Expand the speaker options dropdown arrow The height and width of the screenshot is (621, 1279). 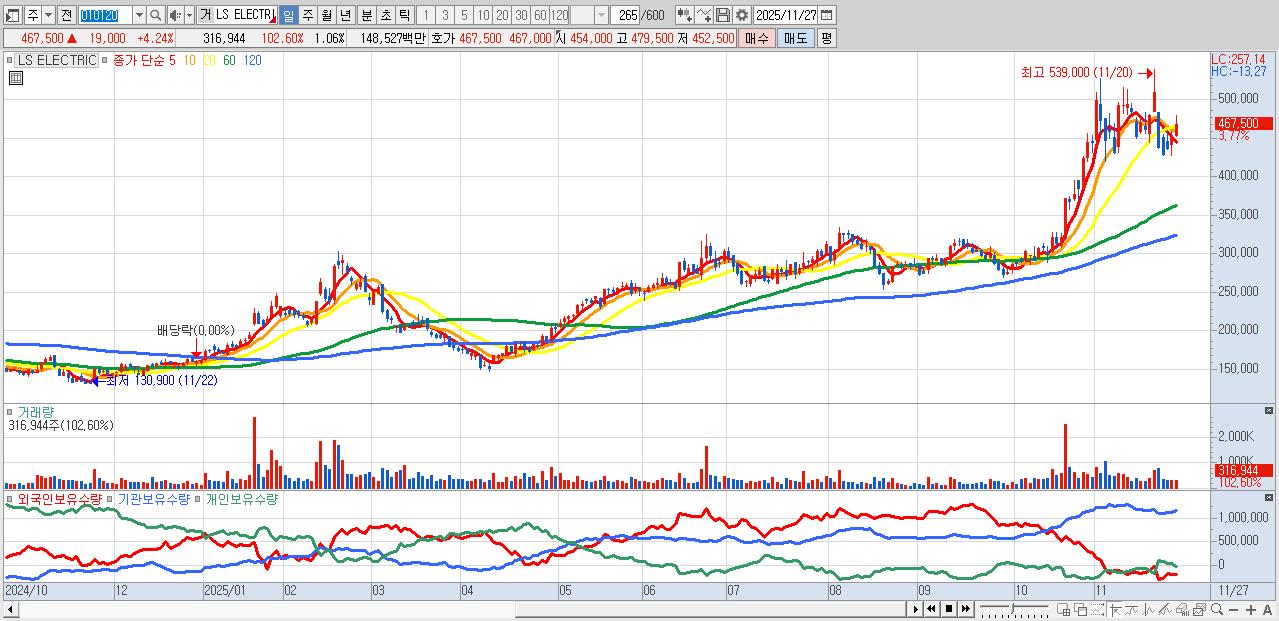189,15
